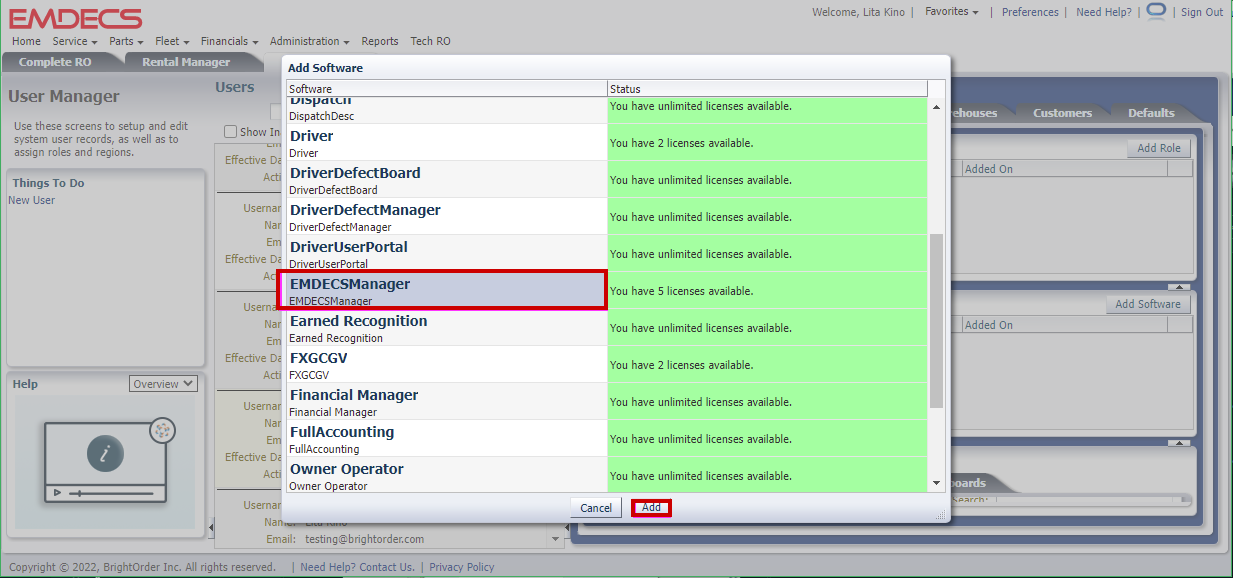Toggle the Show In... checkbox
Image resolution: width=1233 pixels, height=578 pixels.
click(231, 131)
